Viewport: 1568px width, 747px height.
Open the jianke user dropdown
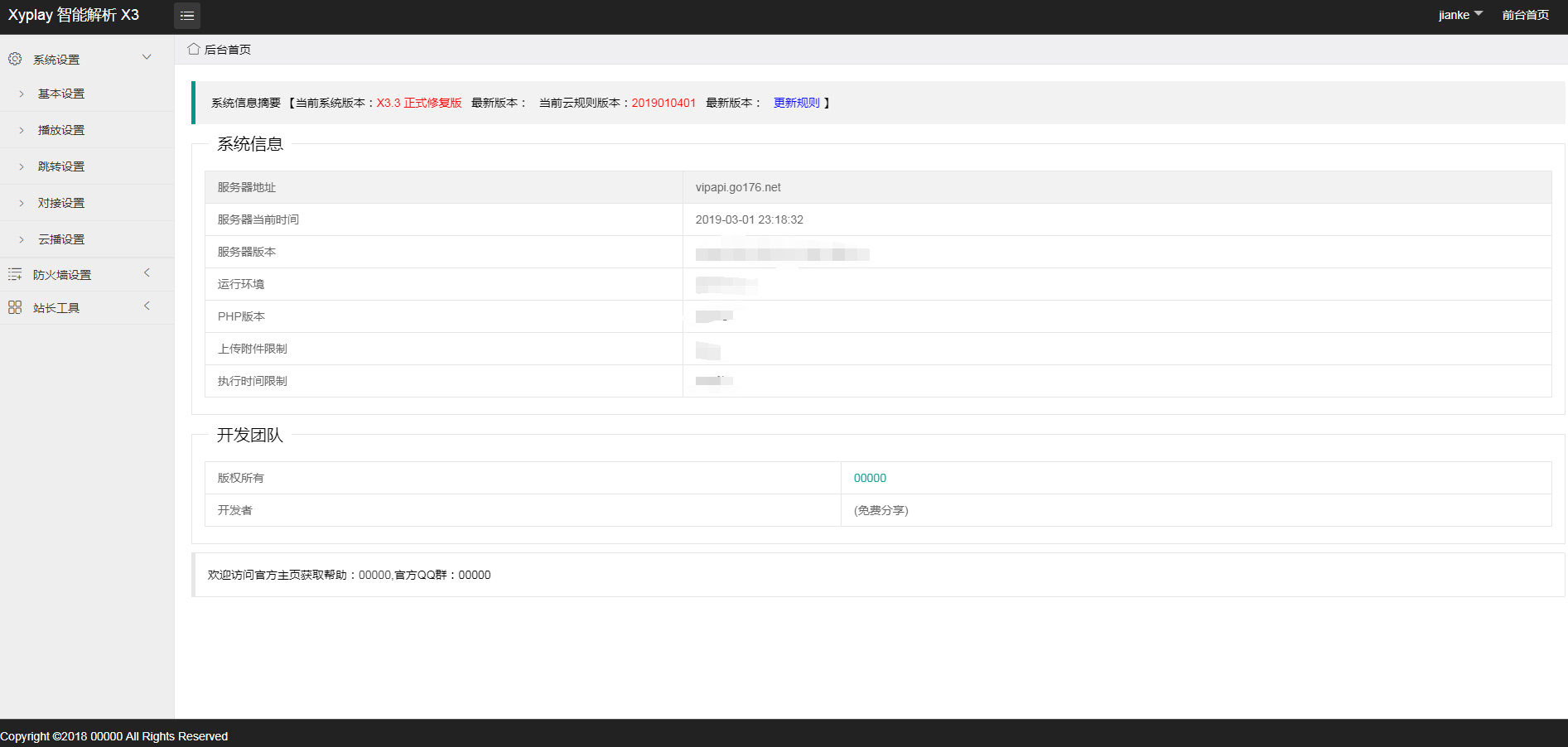1460,15
